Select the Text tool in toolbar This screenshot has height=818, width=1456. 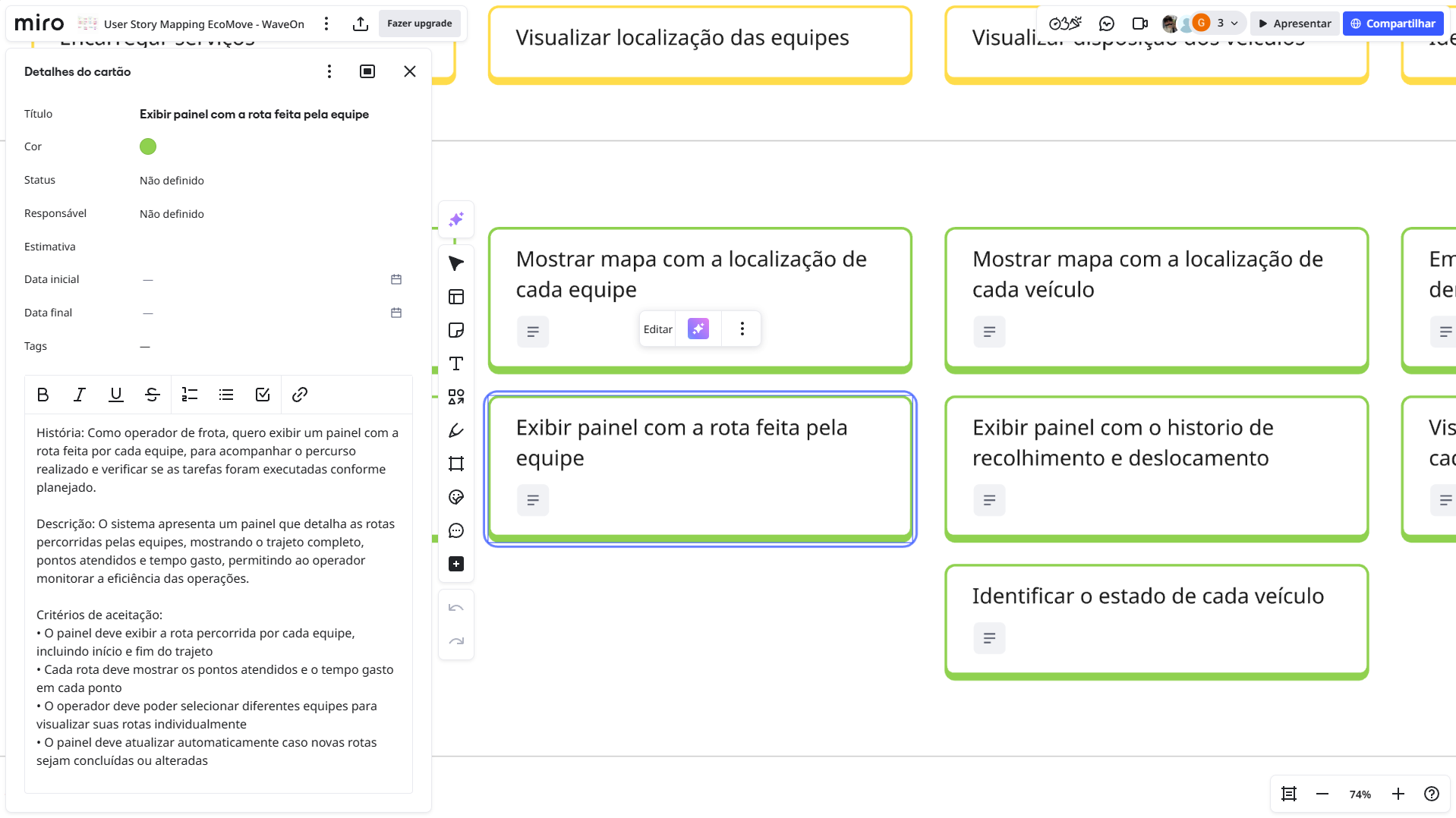[456, 363]
